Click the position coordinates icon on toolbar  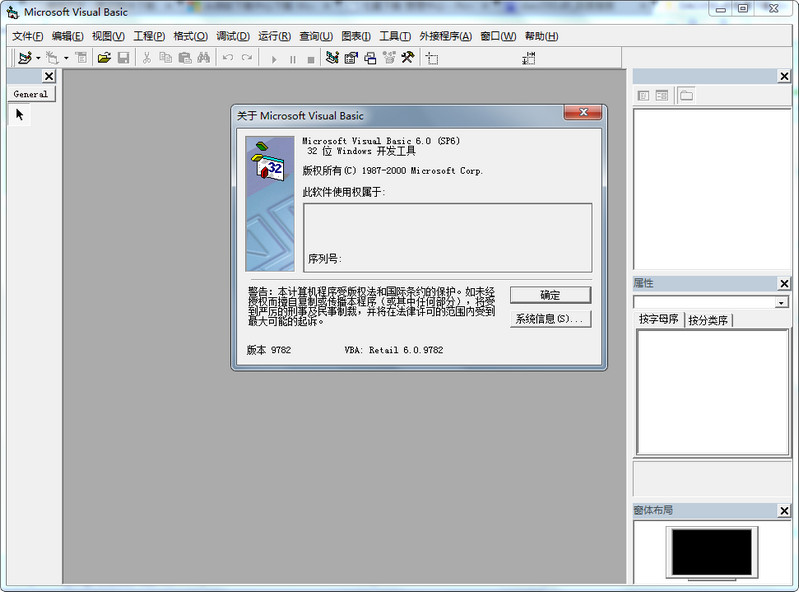[432, 59]
